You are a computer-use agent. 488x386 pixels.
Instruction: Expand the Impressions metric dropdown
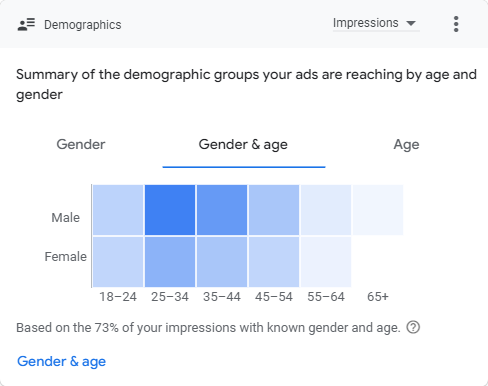tap(376, 23)
